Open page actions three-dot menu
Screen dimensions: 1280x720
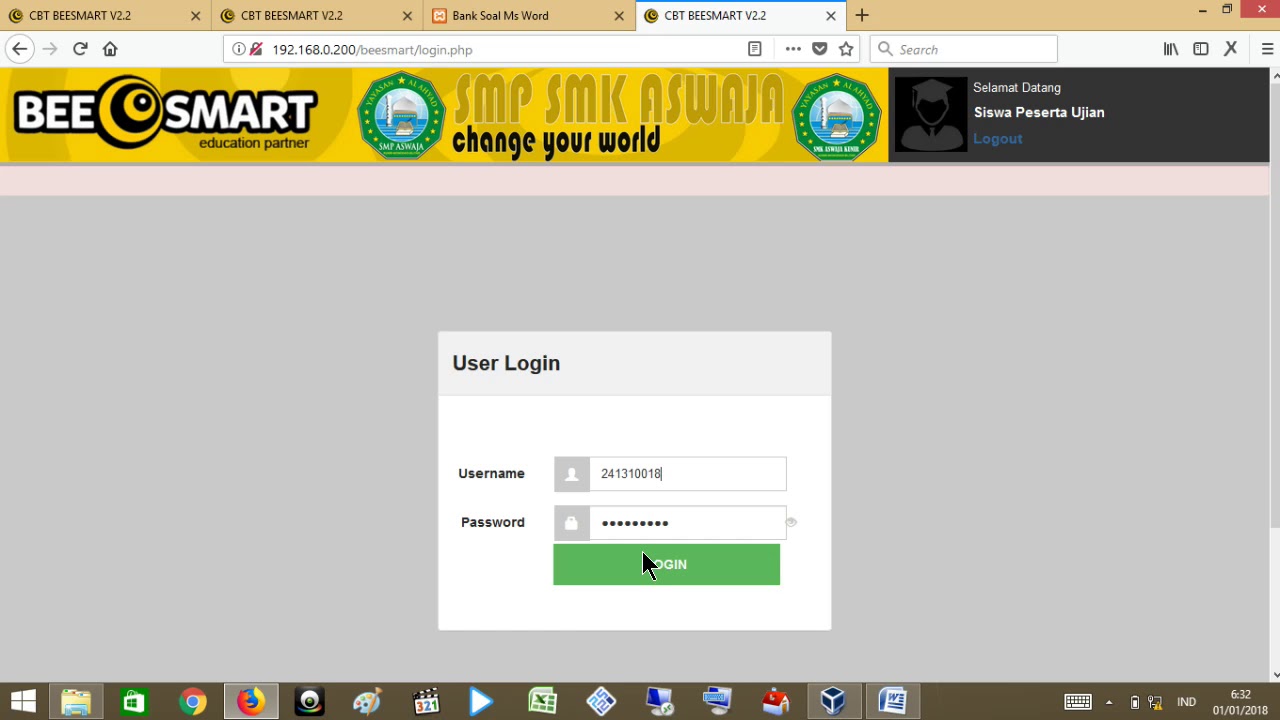(793, 49)
